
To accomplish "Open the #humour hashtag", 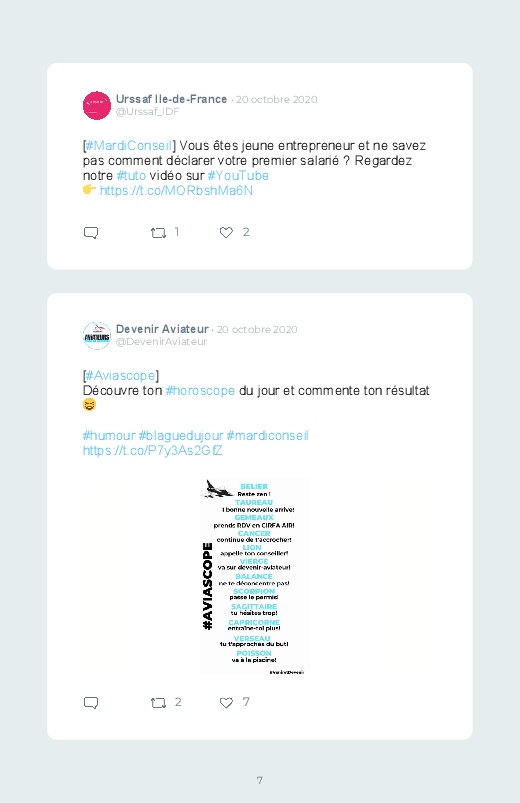I will click(109, 436).
